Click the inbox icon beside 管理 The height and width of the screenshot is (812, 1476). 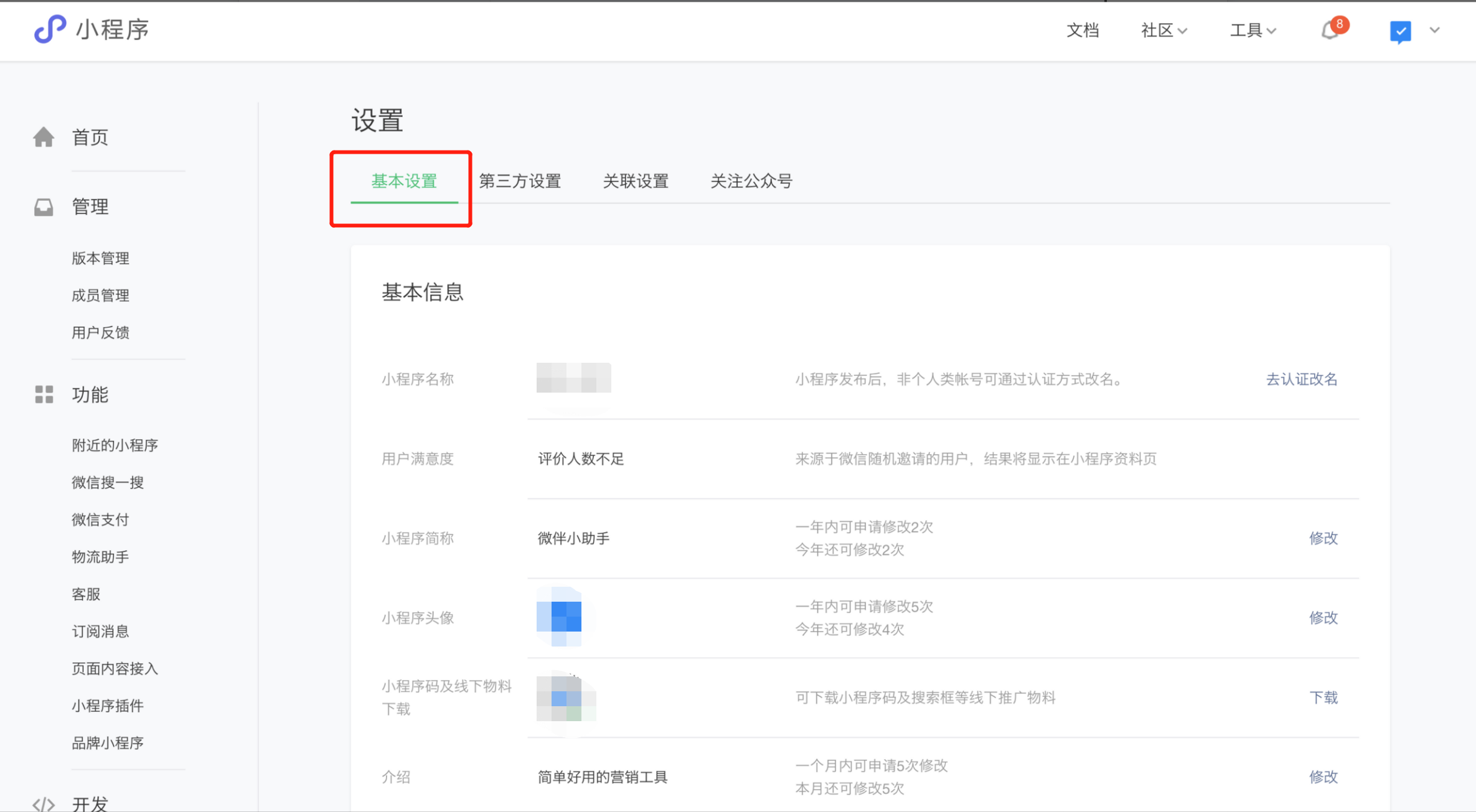click(44, 207)
